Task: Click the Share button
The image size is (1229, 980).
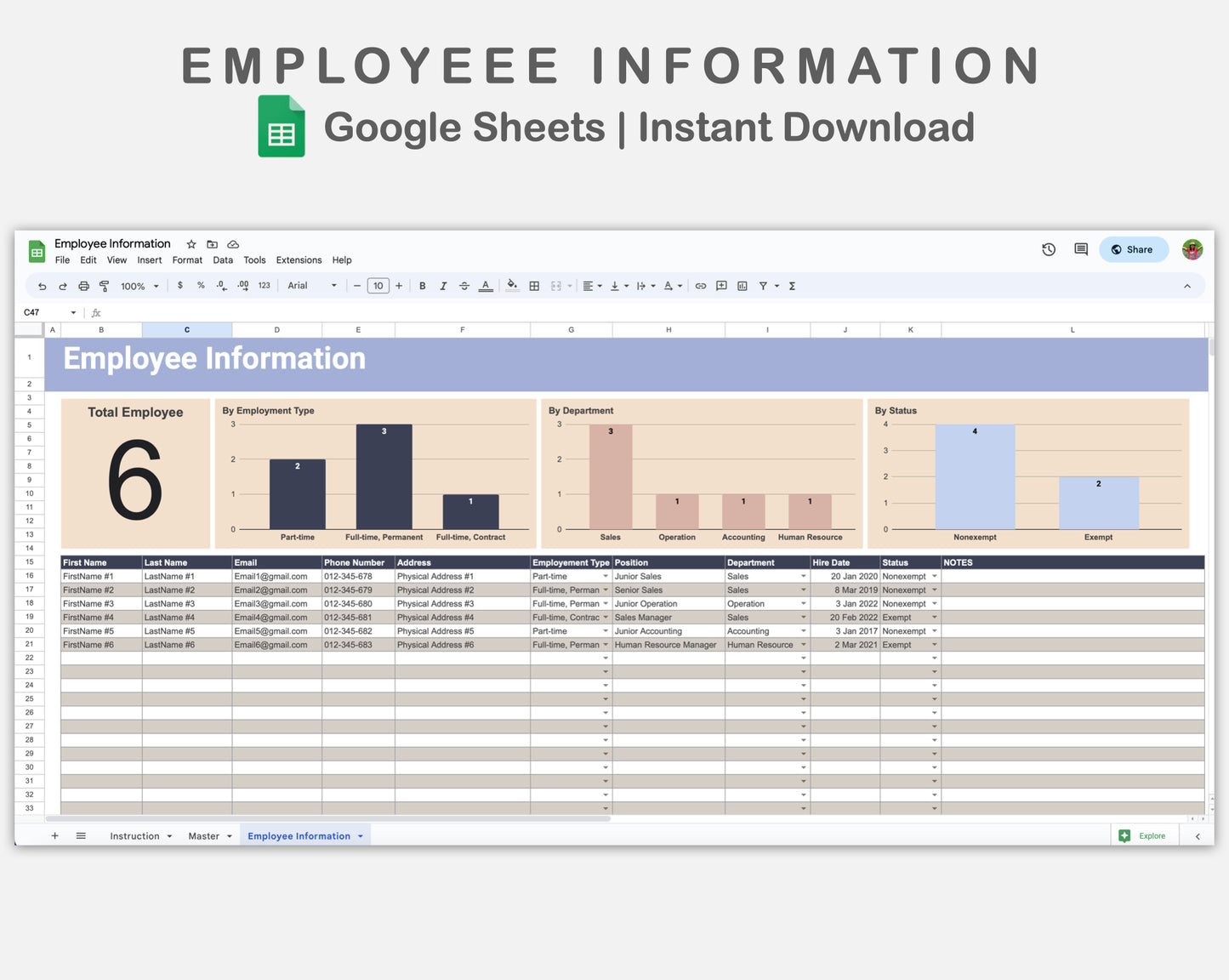Action: [1134, 249]
